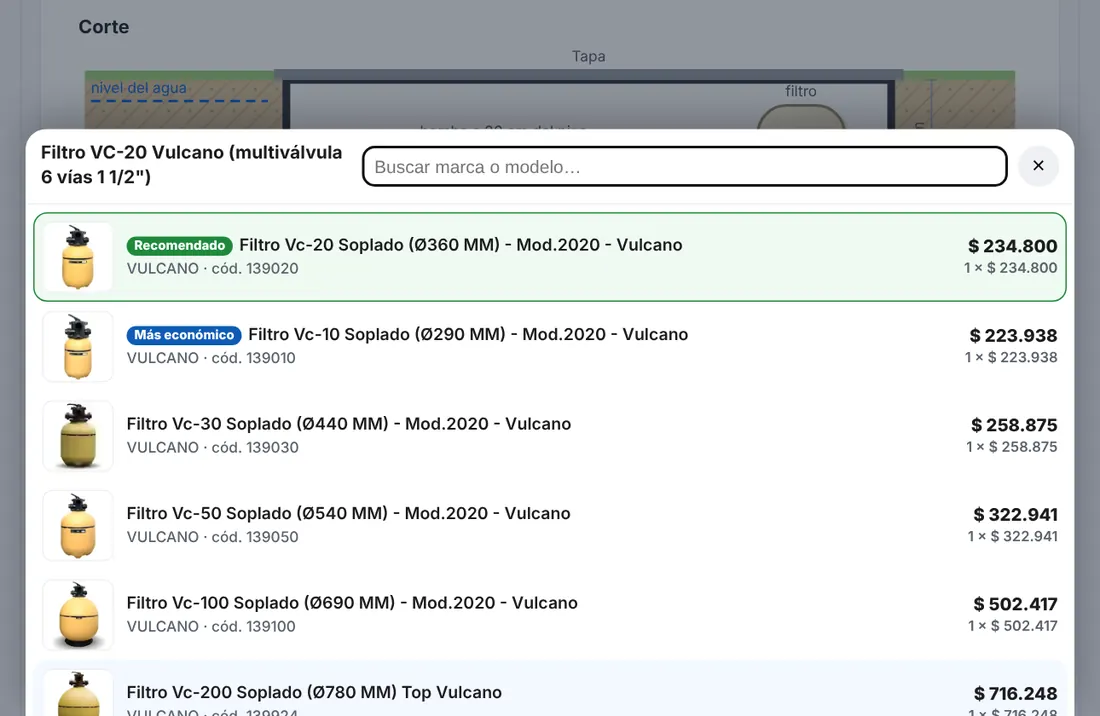
Task: Click 'VULCANO · cód. 139020' subtitle
Action: 213,269
